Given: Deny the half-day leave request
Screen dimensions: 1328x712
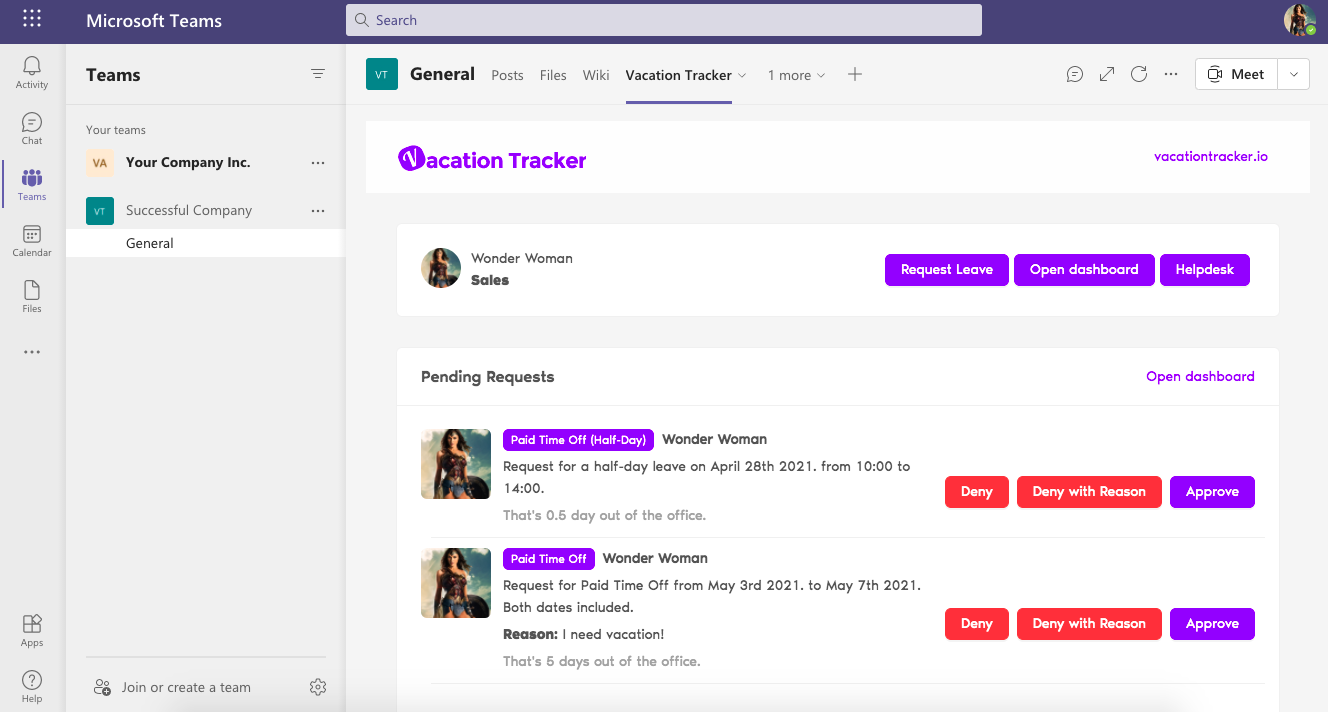Looking at the screenshot, I should pyautogui.click(x=977, y=491).
